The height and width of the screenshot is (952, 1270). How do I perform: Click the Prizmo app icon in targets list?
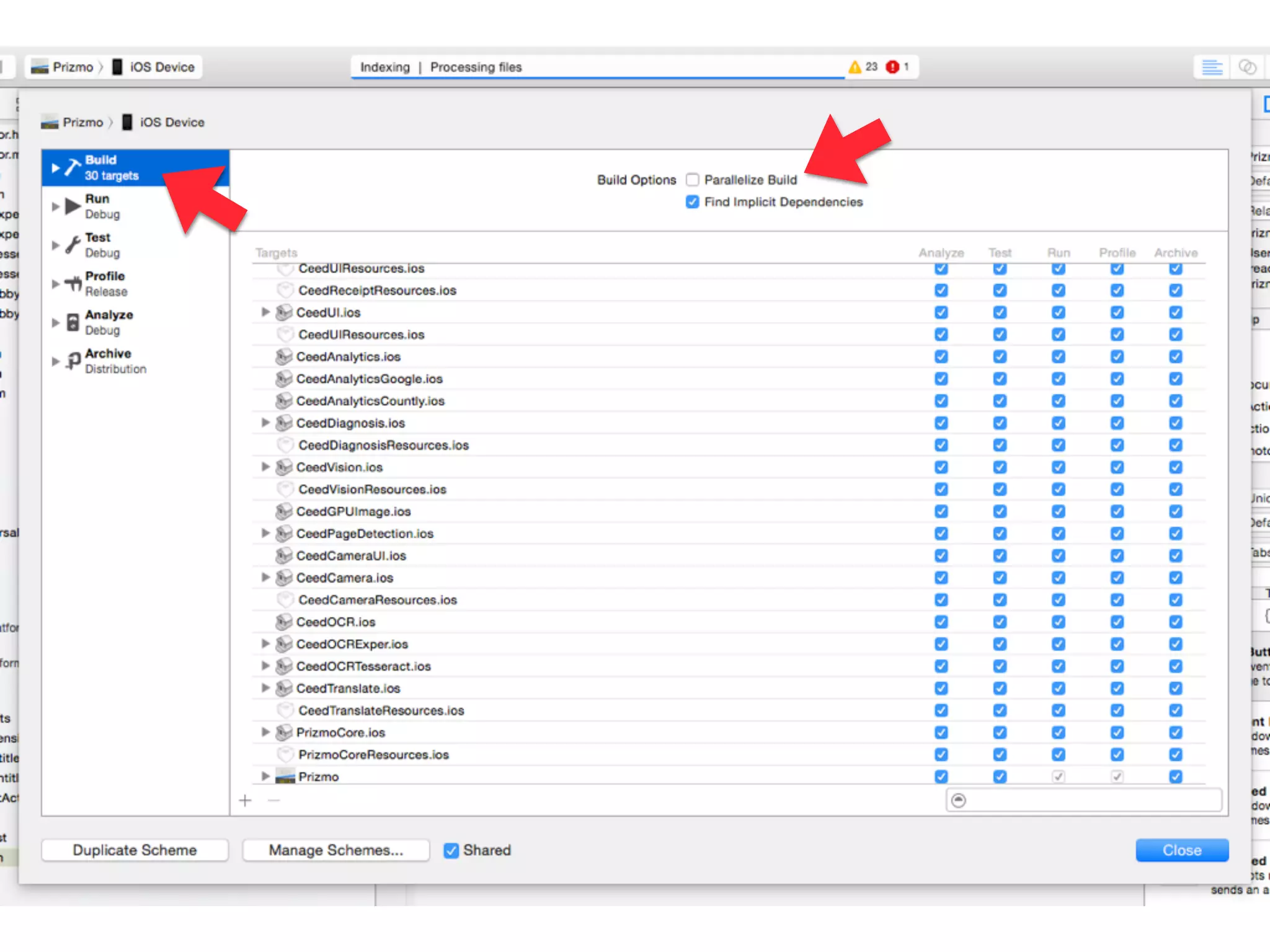coord(285,777)
